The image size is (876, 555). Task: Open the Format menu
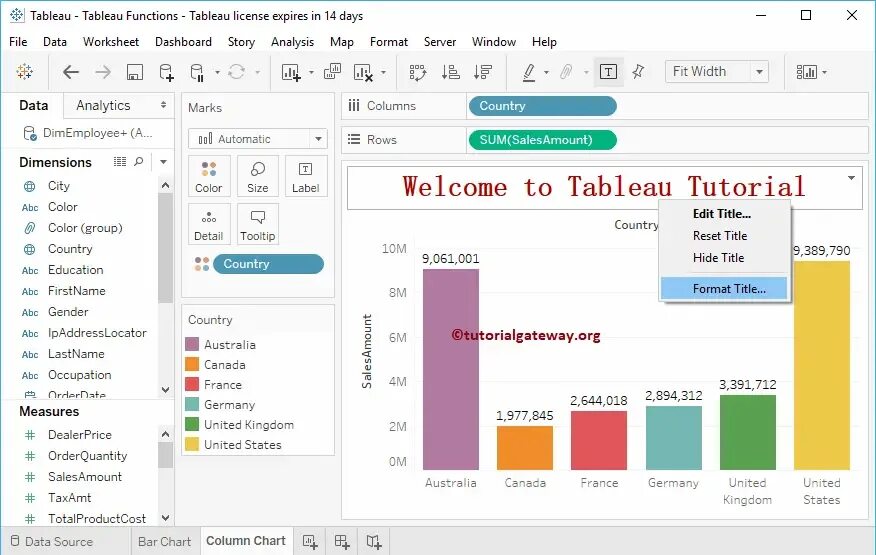[389, 42]
